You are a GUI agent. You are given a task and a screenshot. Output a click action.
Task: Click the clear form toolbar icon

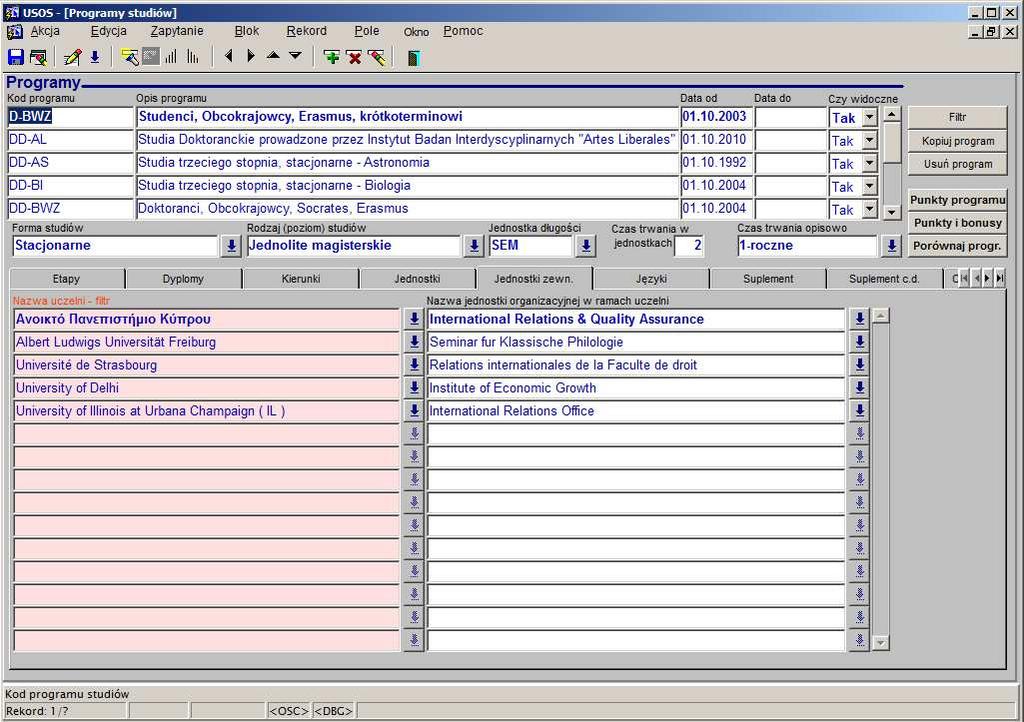[x=39, y=57]
